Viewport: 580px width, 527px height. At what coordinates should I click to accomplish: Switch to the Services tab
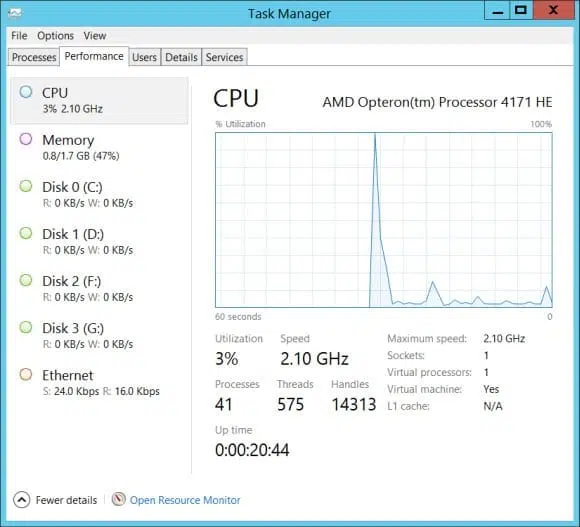[225, 57]
